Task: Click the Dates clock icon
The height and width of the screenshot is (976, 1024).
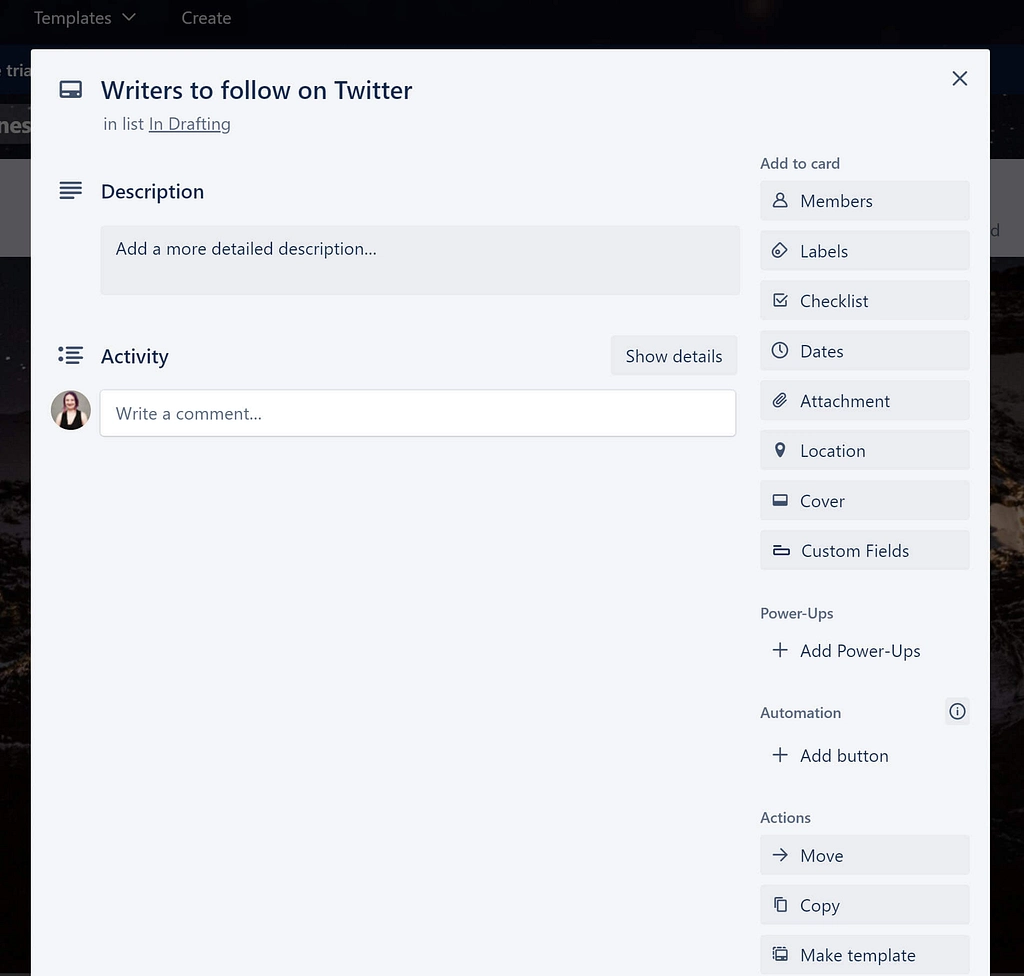Action: (x=780, y=350)
